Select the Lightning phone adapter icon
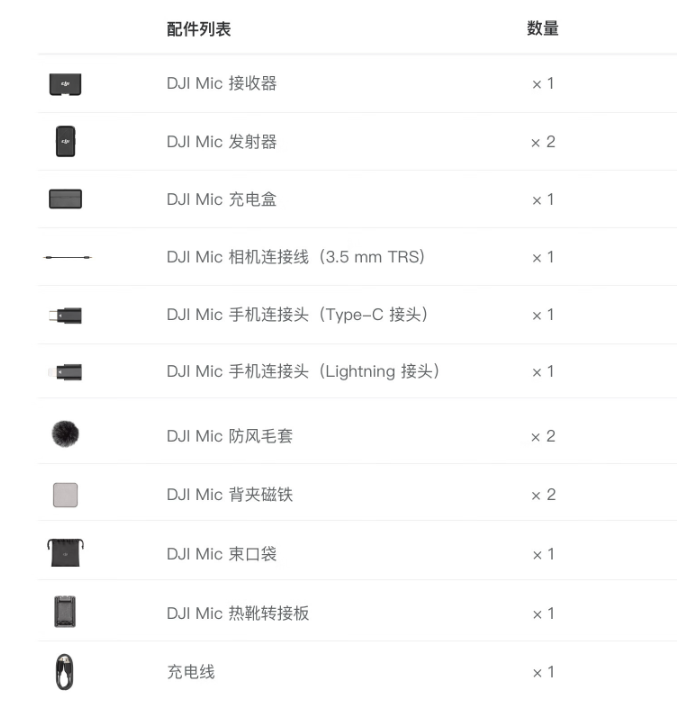 [65, 372]
